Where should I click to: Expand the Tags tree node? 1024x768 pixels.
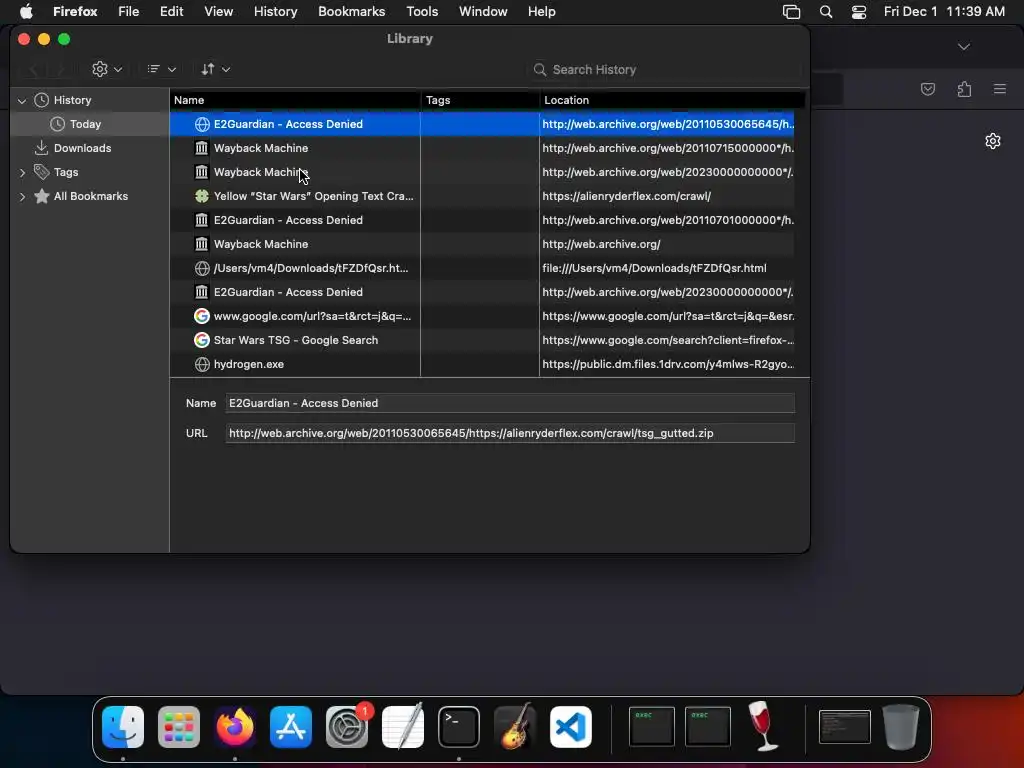coord(22,172)
